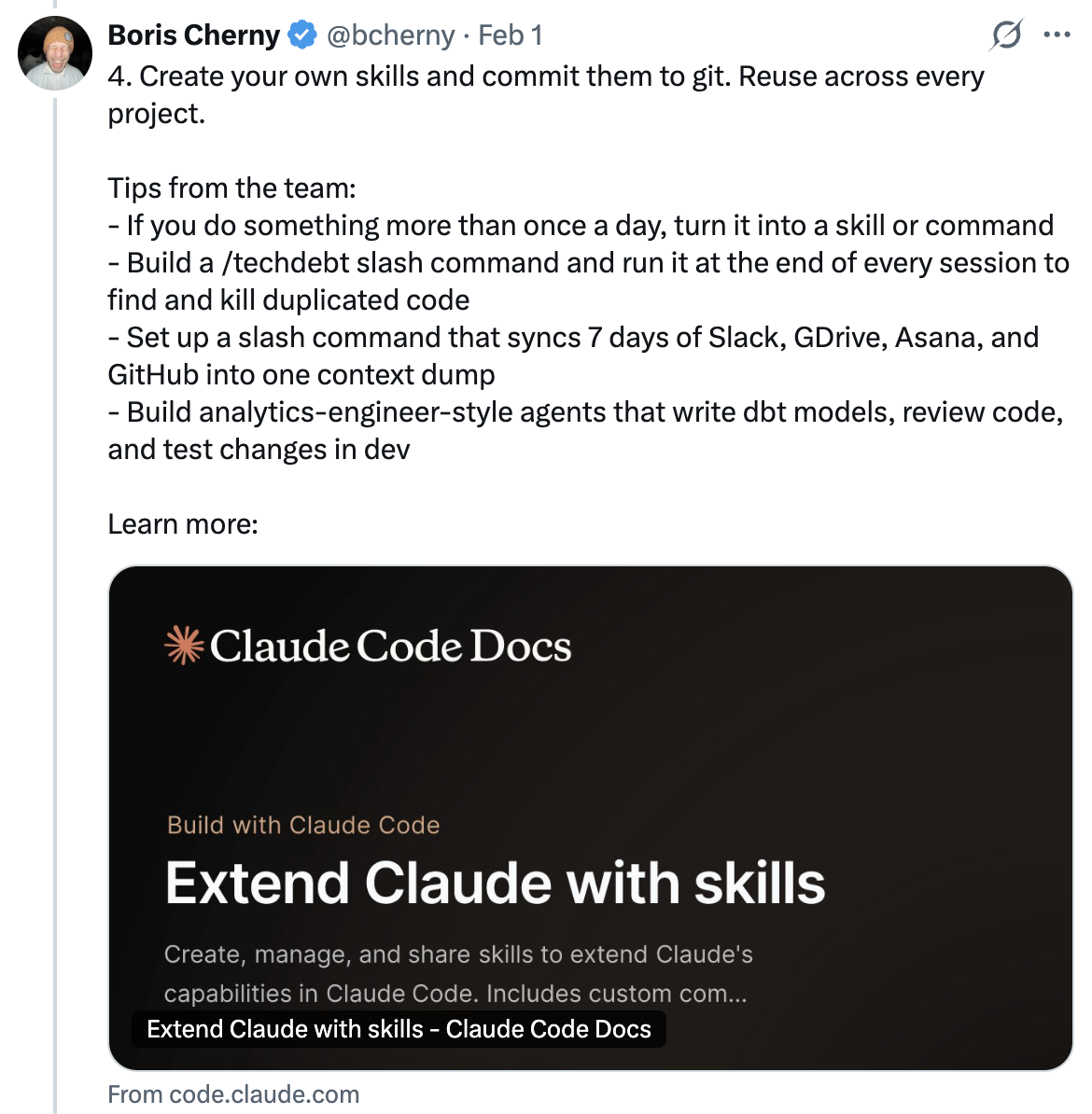Click the Claude asterisk logo on the link card

[x=183, y=643]
